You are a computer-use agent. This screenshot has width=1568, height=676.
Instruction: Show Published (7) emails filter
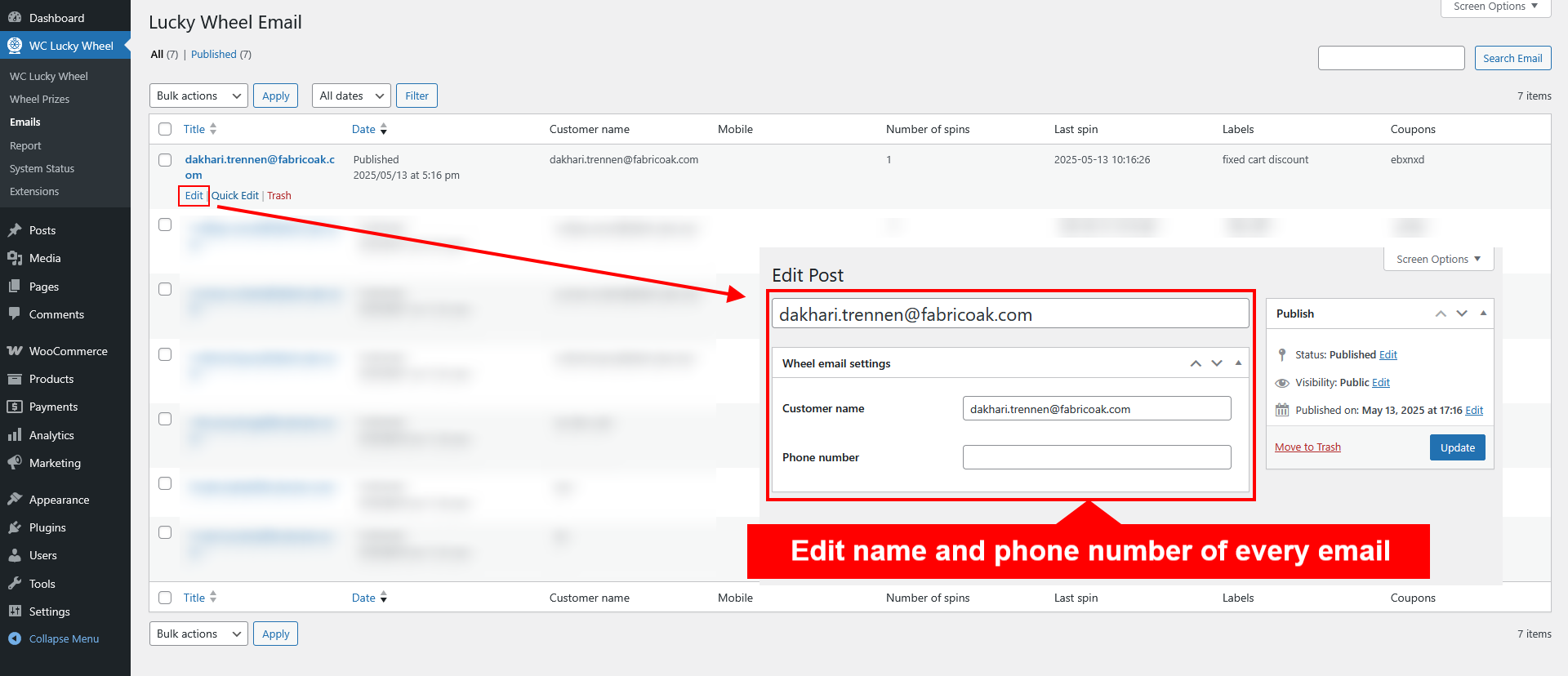point(221,55)
